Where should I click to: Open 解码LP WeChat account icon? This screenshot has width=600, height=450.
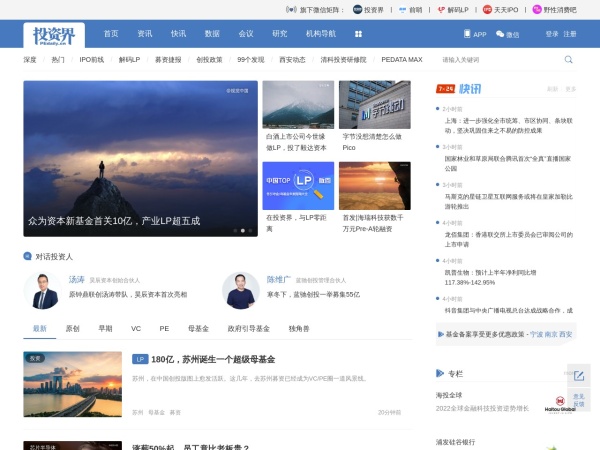click(459, 8)
